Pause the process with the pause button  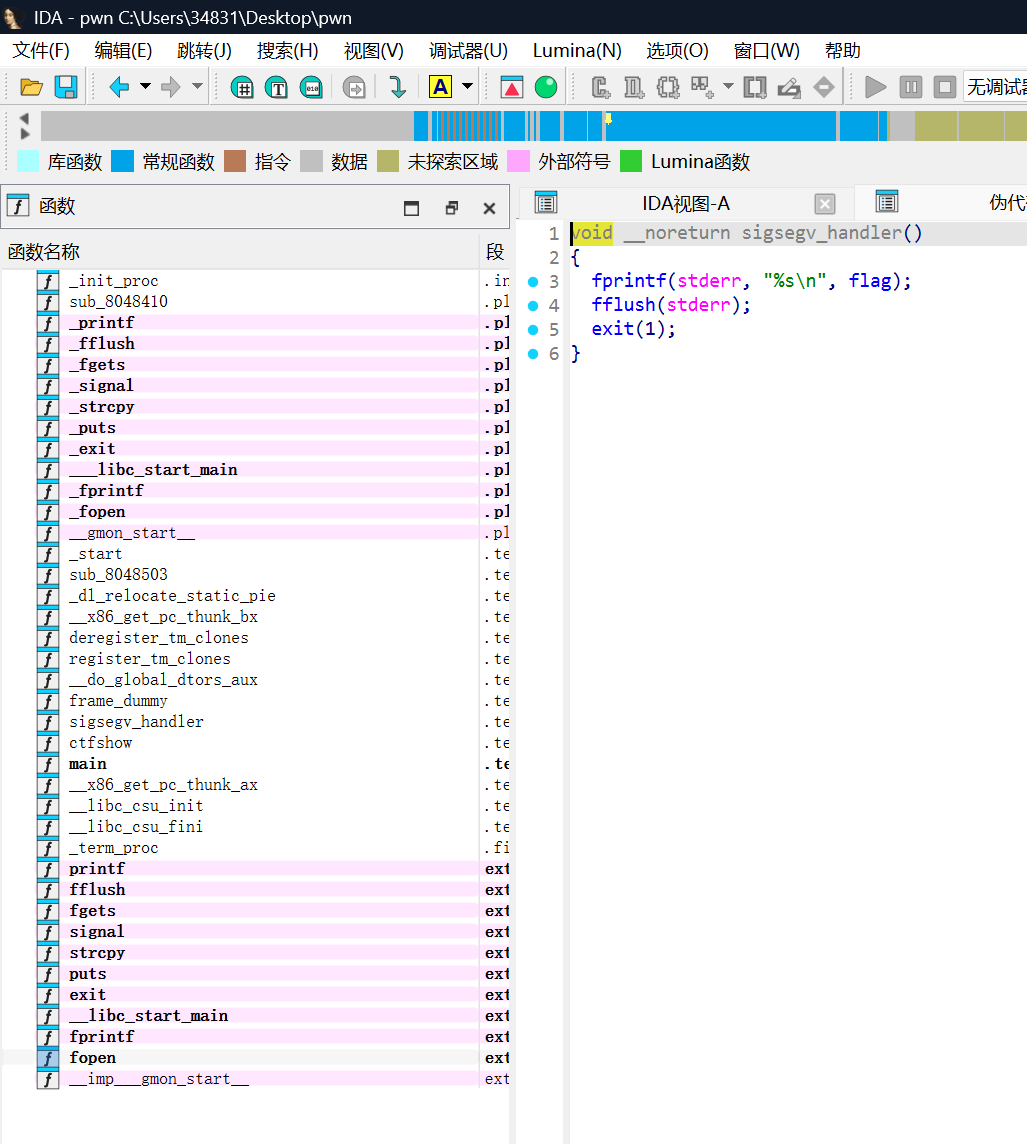click(x=910, y=88)
